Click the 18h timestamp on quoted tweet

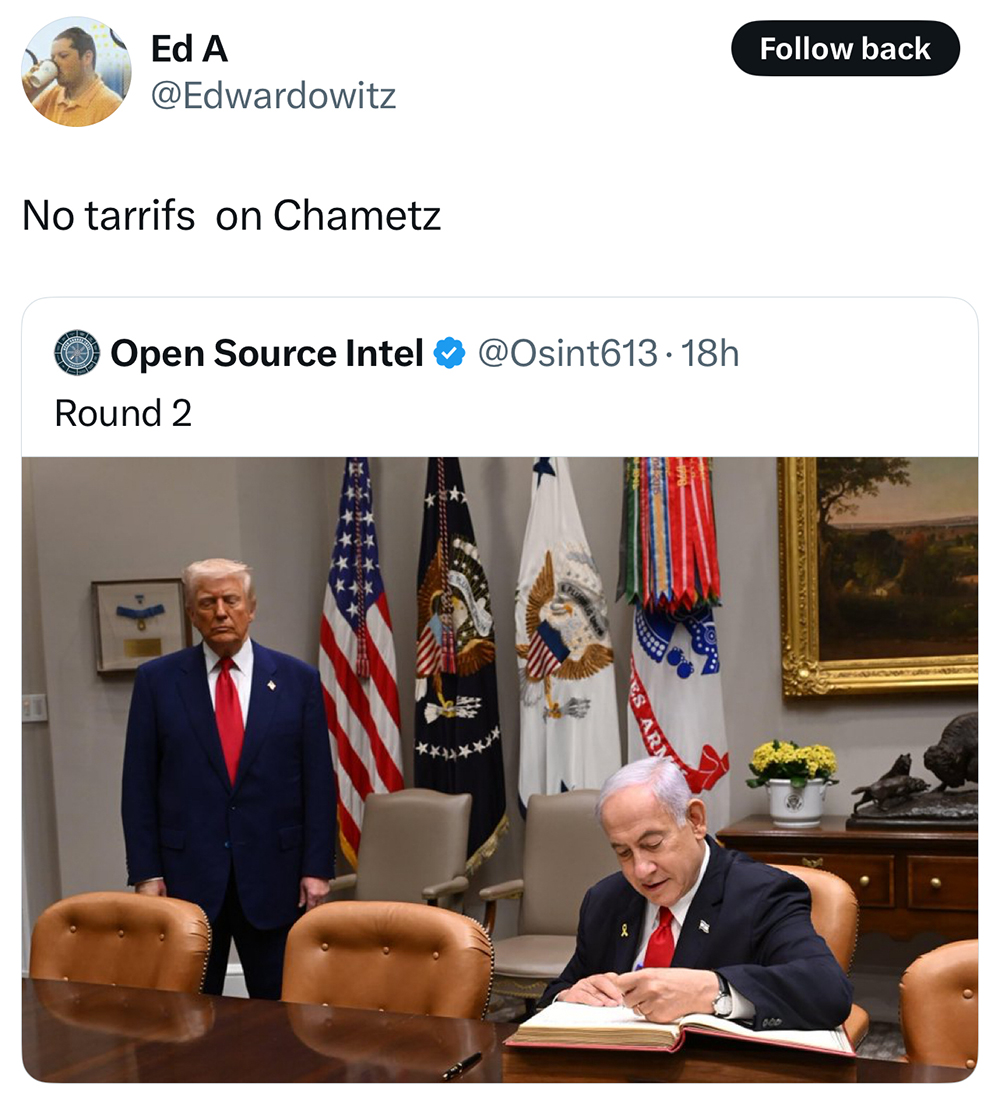[710, 352]
